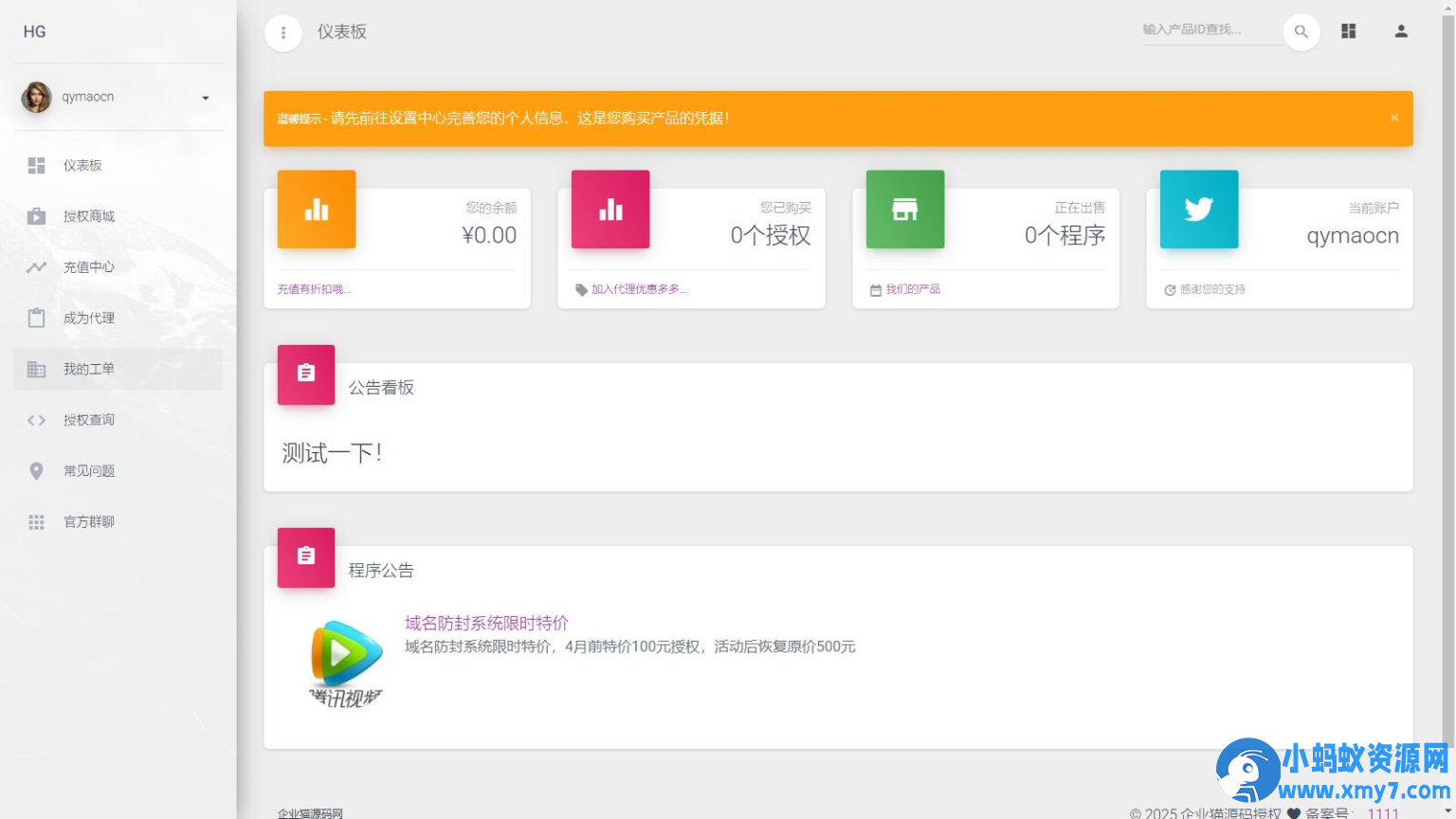This screenshot has width=1456, height=819.
Task: Click the Tencent Video announcement thumbnail
Action: (346, 664)
